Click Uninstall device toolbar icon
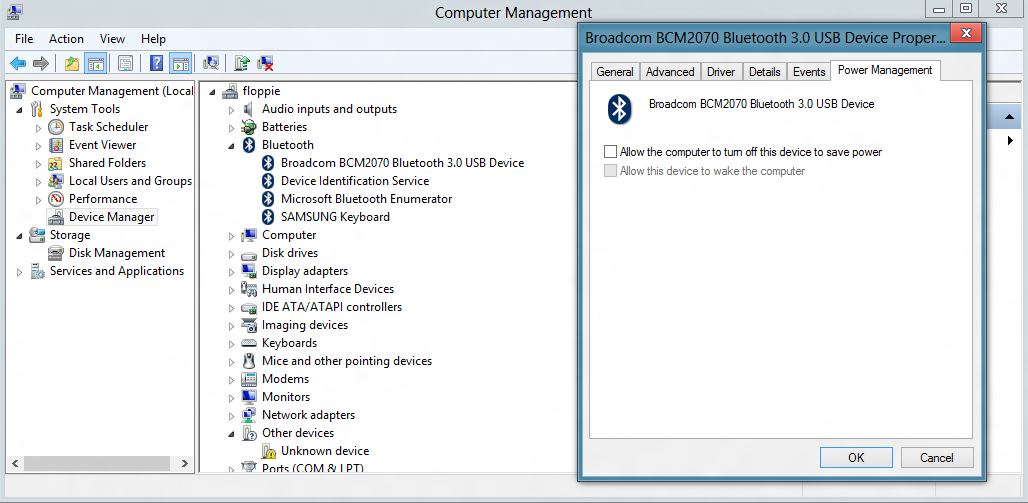Image resolution: width=1028 pixels, height=503 pixels. click(x=266, y=63)
